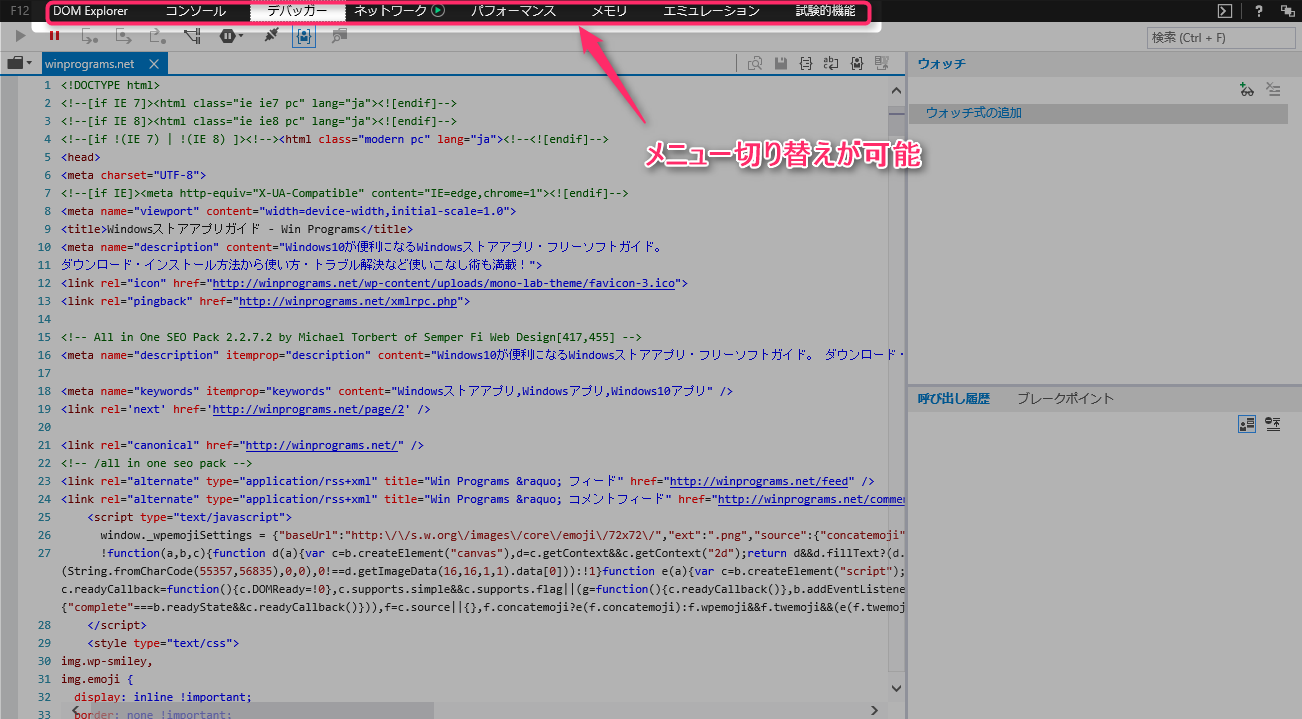1302x719 pixels.
Task: Open the ネットワーク tab
Action: (391, 11)
